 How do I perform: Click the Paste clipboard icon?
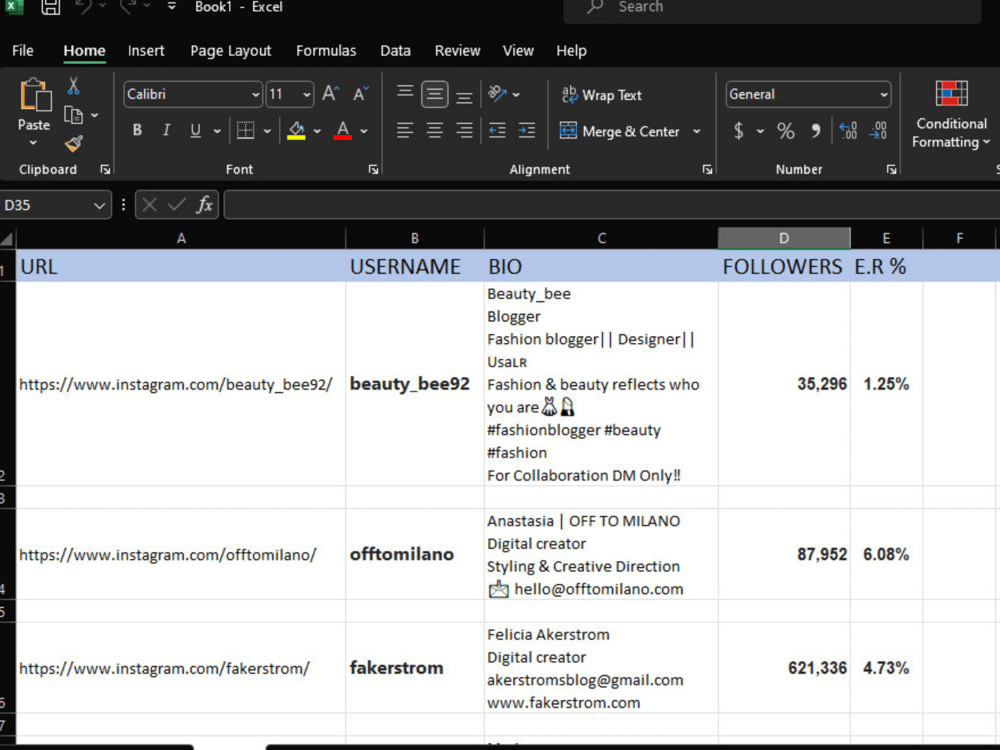click(34, 95)
